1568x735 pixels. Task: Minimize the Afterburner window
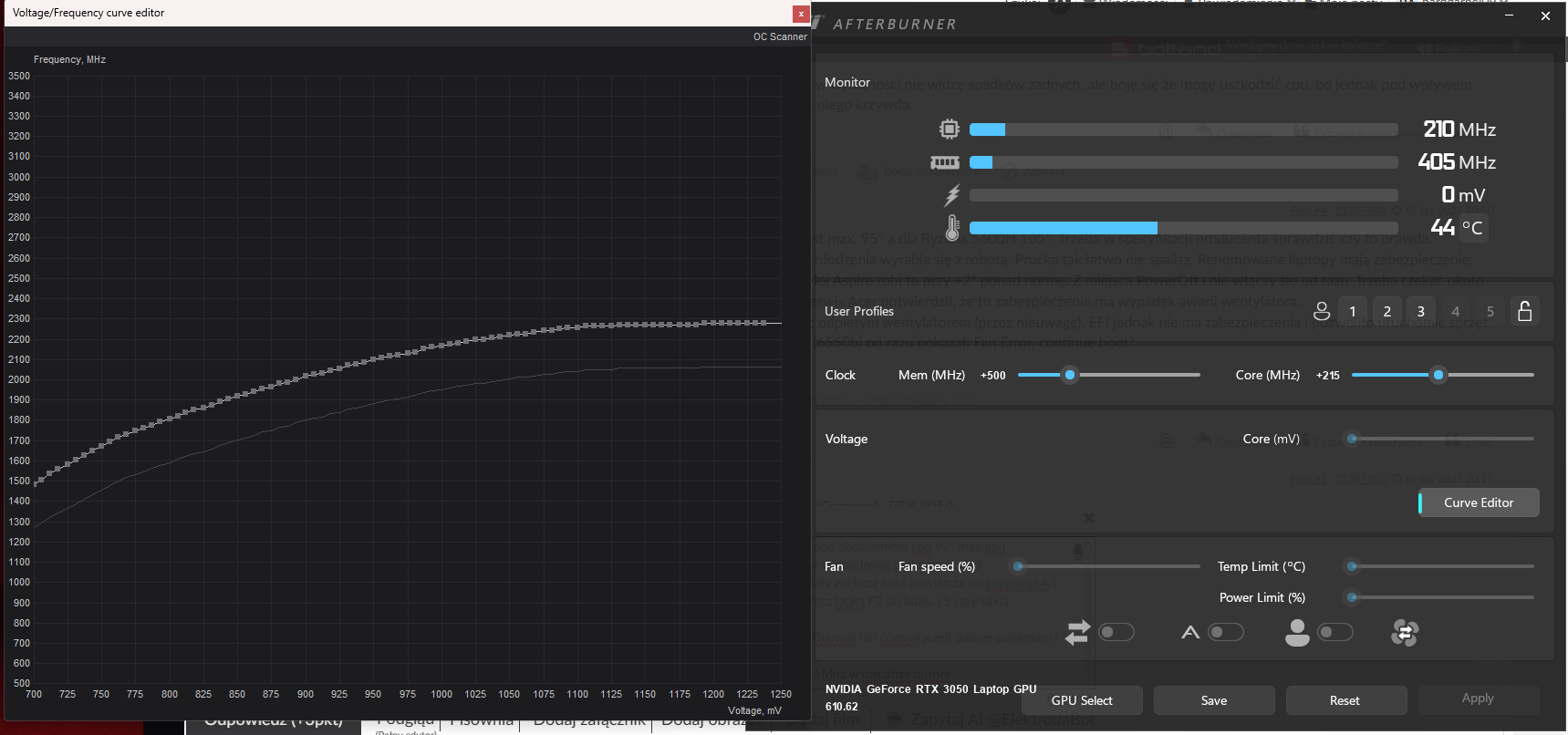1509,16
